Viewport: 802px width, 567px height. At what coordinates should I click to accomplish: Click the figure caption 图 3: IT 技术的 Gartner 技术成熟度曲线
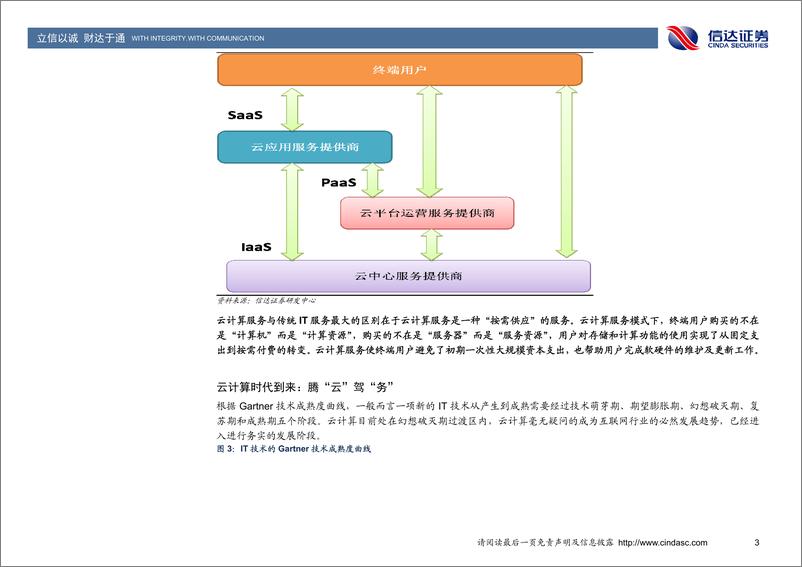coord(294,449)
